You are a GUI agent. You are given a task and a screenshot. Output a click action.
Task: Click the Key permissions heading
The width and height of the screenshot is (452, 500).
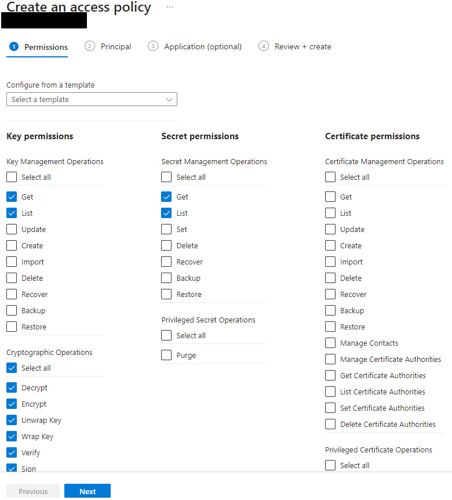point(40,136)
